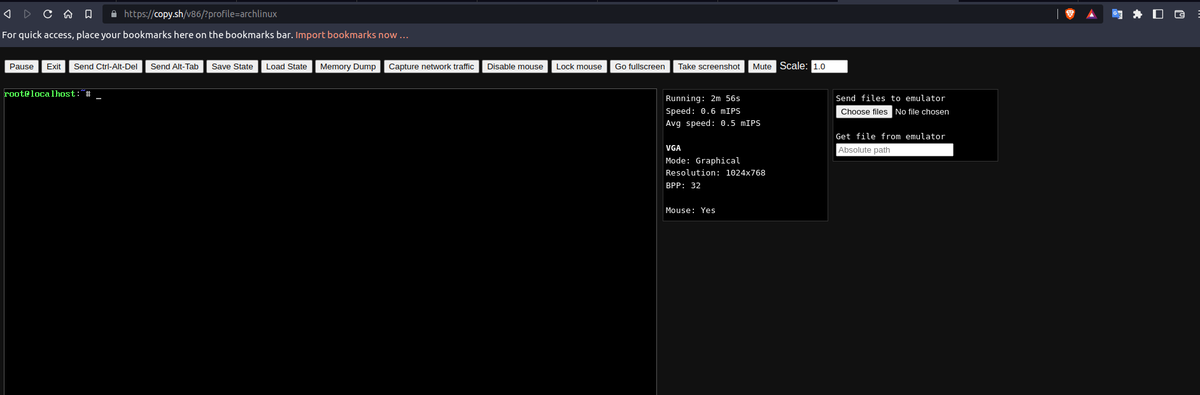
Task: Toggle the browser sidebar panel icon
Action: pyautogui.click(x=1158, y=14)
